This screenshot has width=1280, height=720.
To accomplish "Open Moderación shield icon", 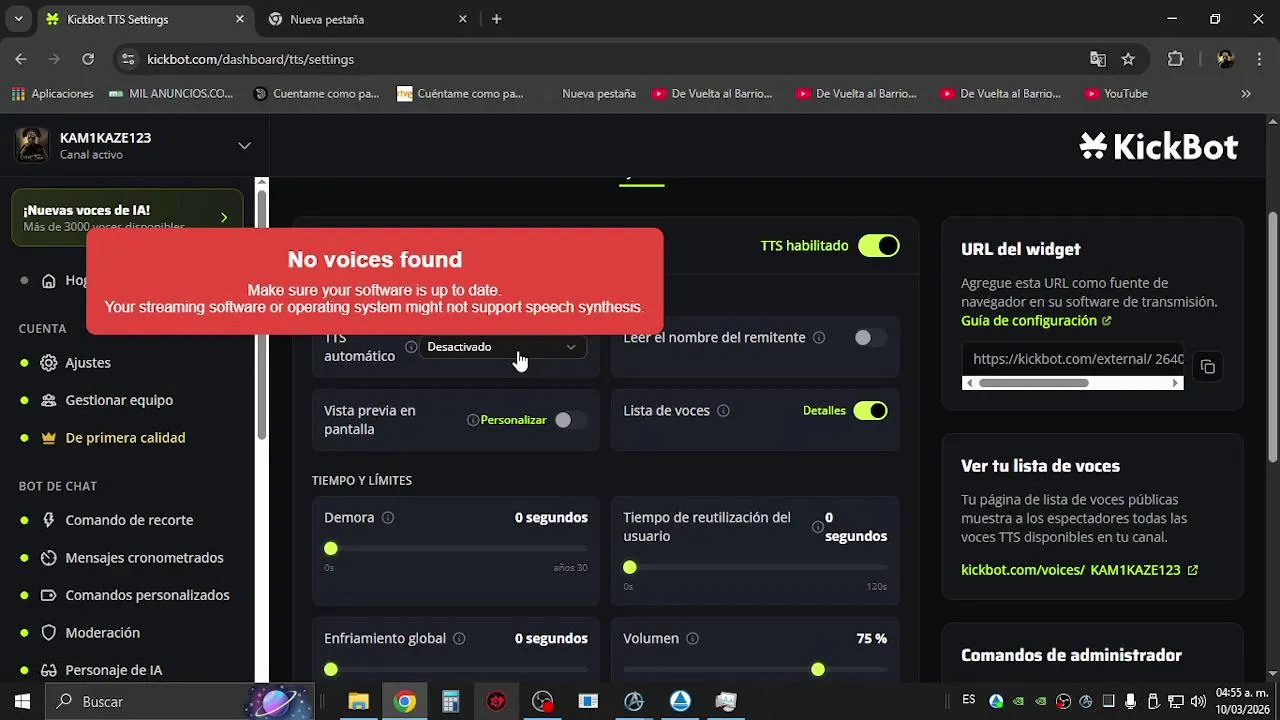I will 48,633.
